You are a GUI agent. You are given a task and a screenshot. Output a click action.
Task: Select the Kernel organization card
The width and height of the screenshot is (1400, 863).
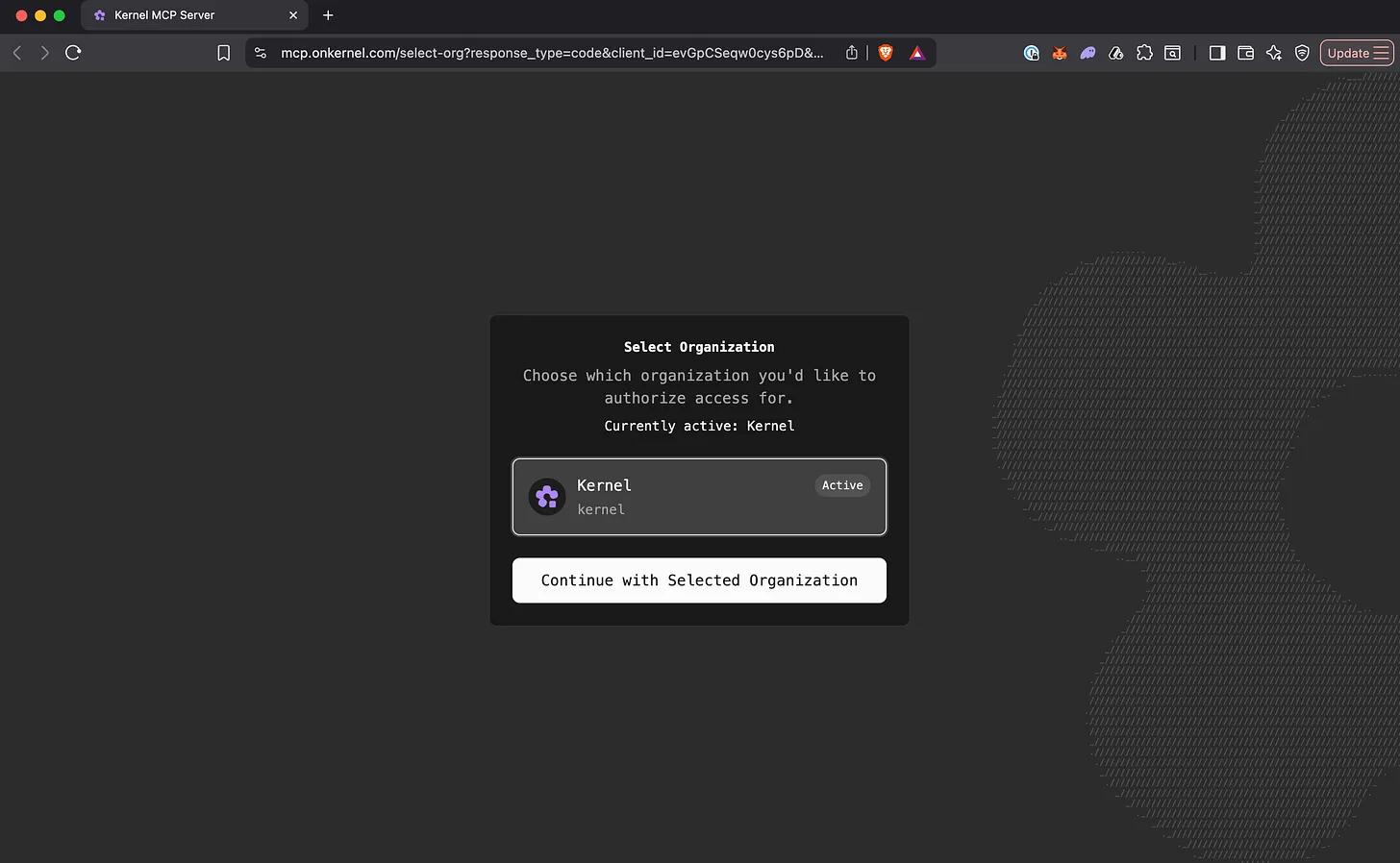(x=699, y=497)
